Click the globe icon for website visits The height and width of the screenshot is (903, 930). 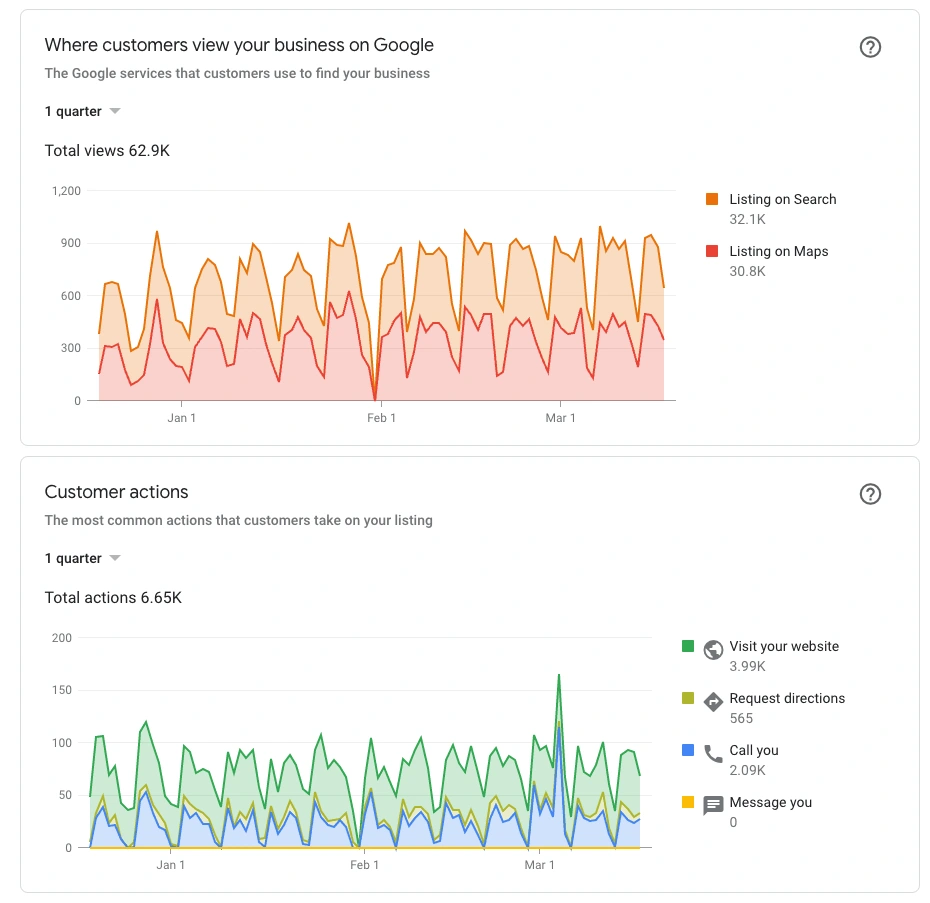click(713, 650)
